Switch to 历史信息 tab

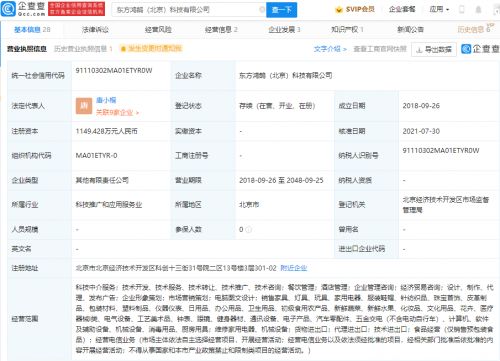(475, 29)
